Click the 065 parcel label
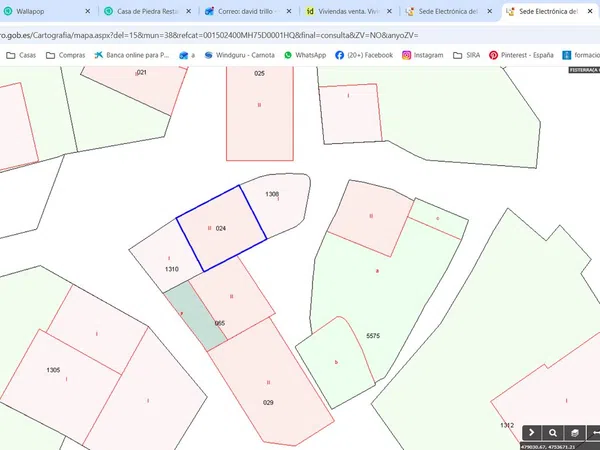The width and height of the screenshot is (600, 450). point(220,323)
